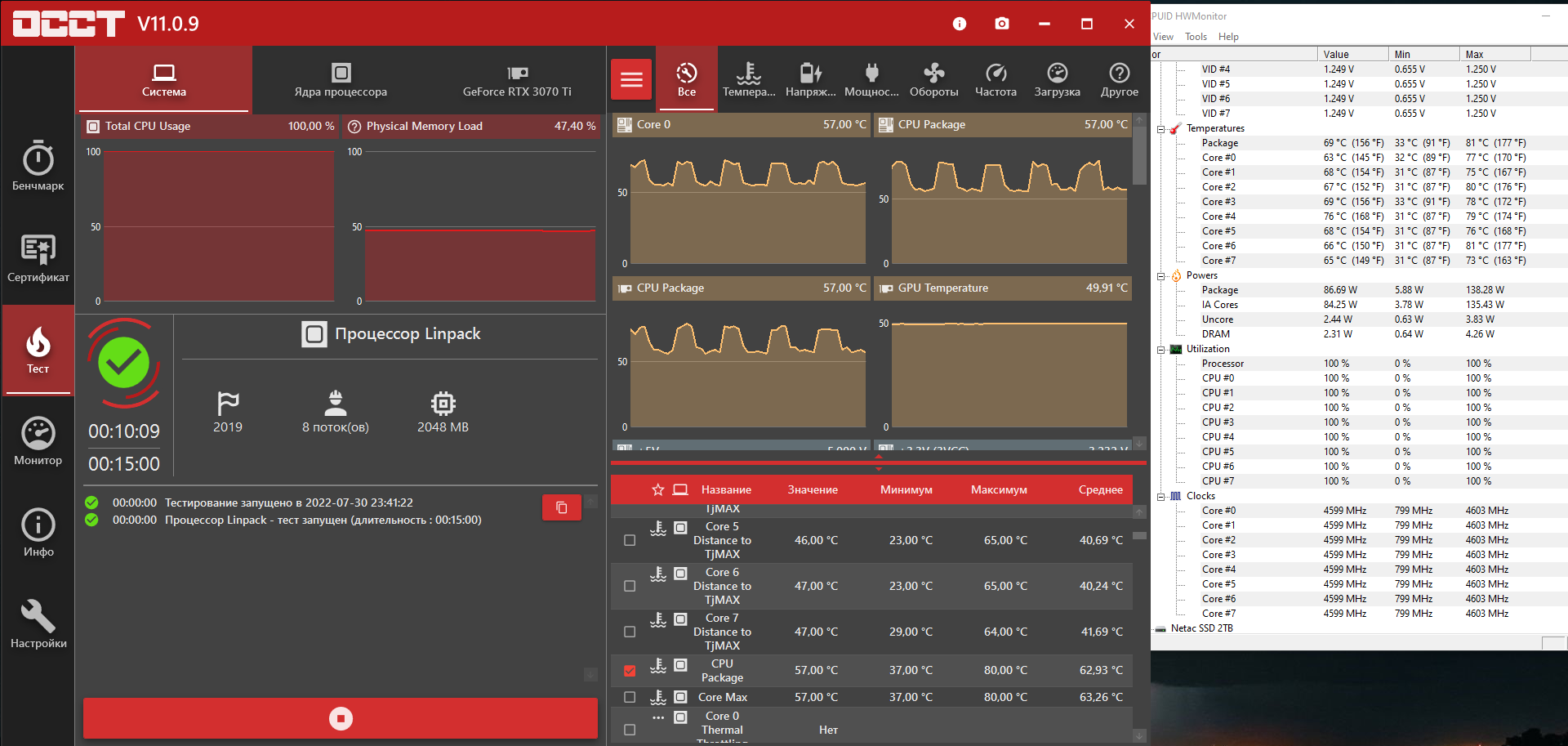Click the Max column header in HWMonitor

coord(1494,55)
